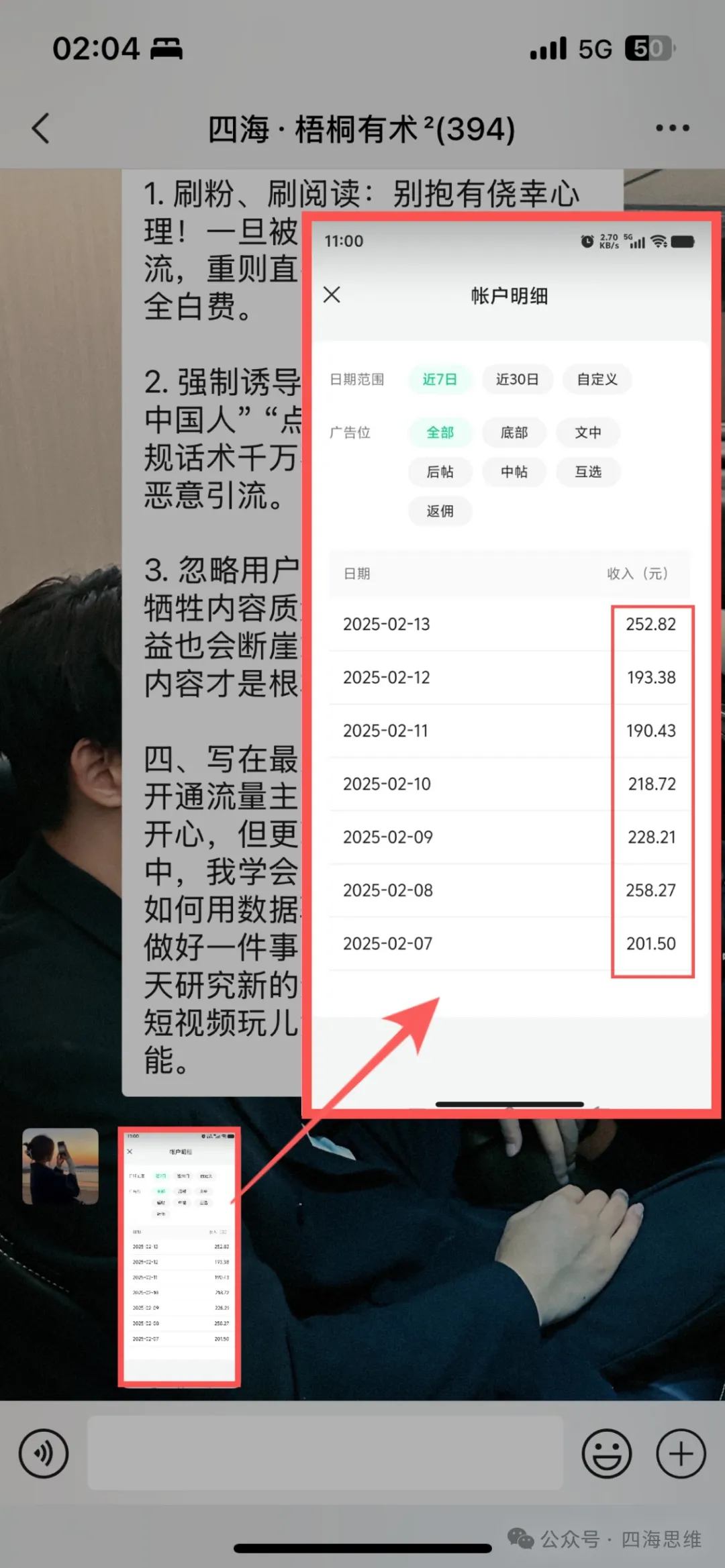The width and height of the screenshot is (725, 1568).
Task: Tap the income value 228.21
Action: 652,837
